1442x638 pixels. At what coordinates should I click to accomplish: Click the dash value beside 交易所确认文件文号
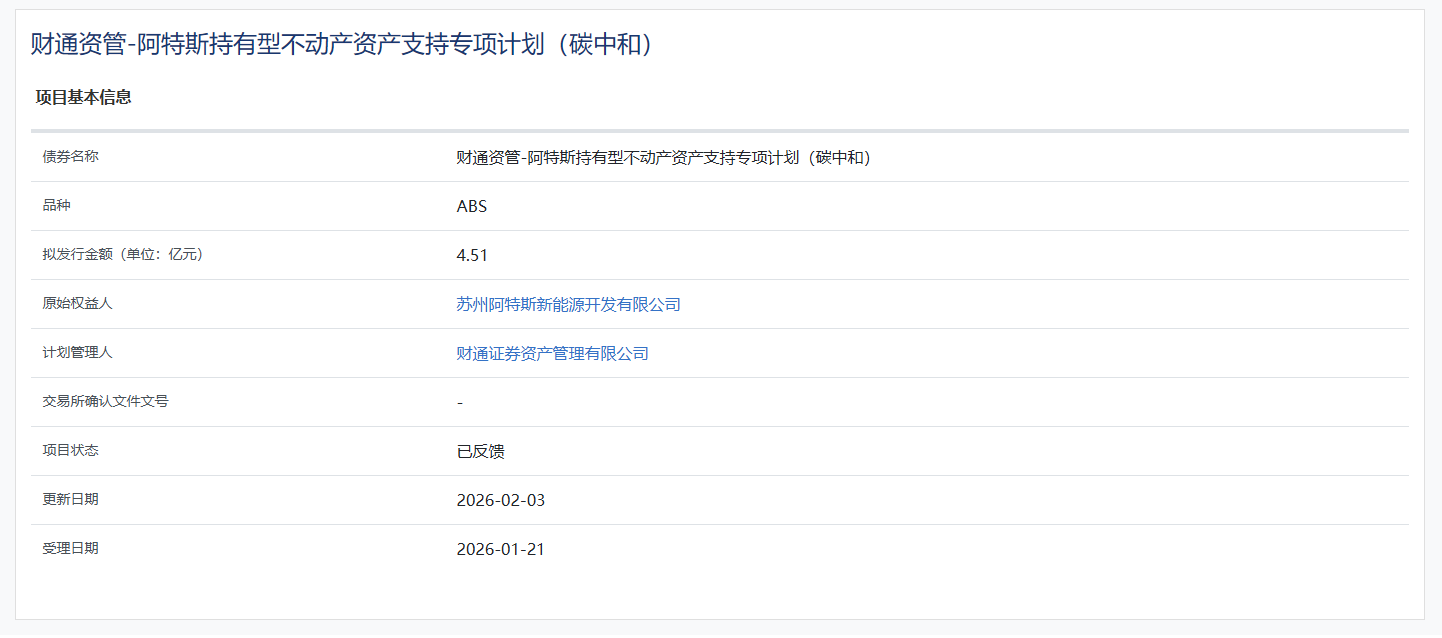tap(460, 402)
